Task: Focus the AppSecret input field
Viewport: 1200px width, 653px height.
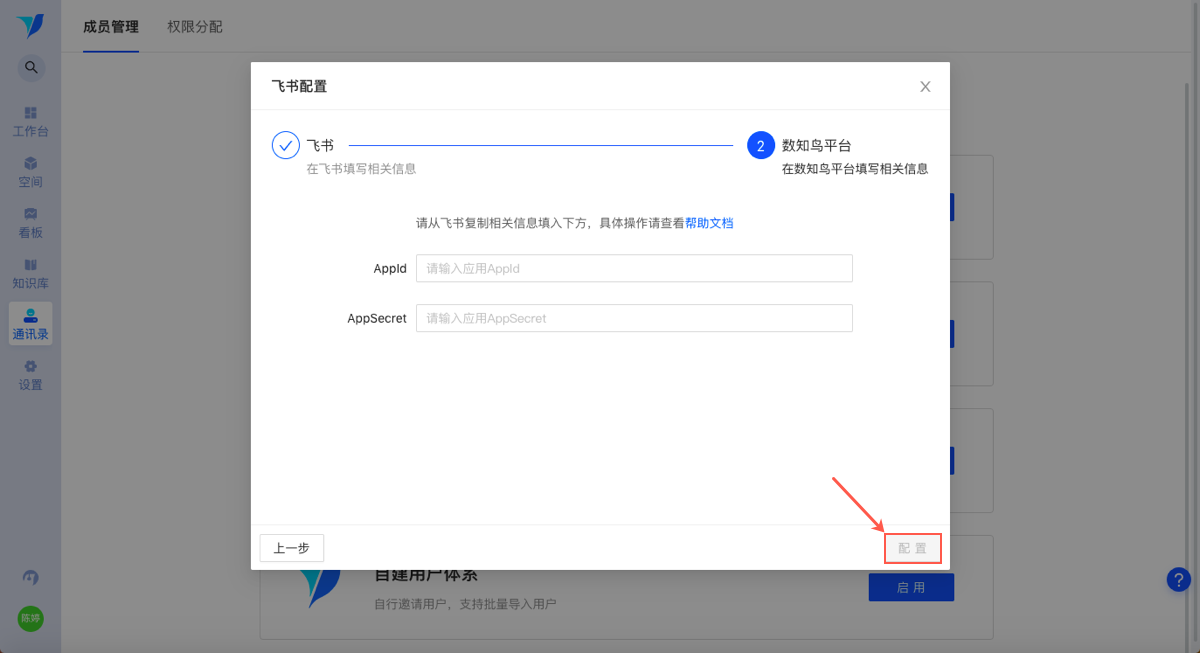Action: [634, 318]
